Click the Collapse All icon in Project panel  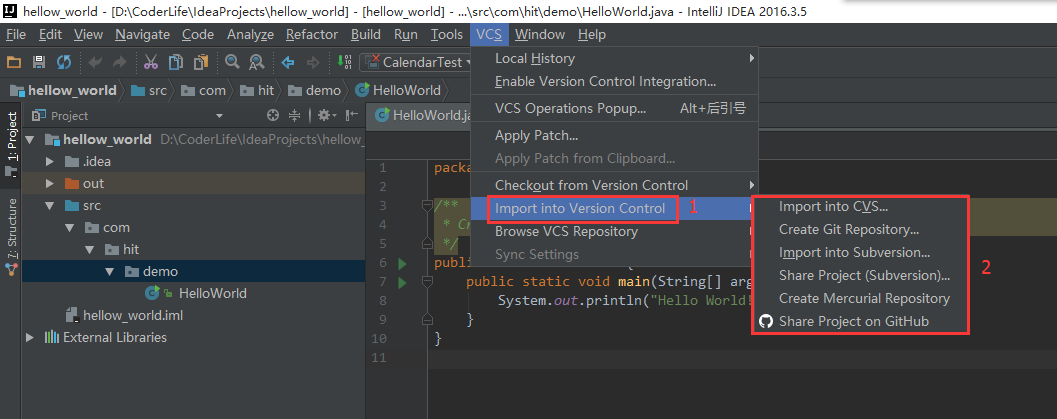click(x=294, y=115)
